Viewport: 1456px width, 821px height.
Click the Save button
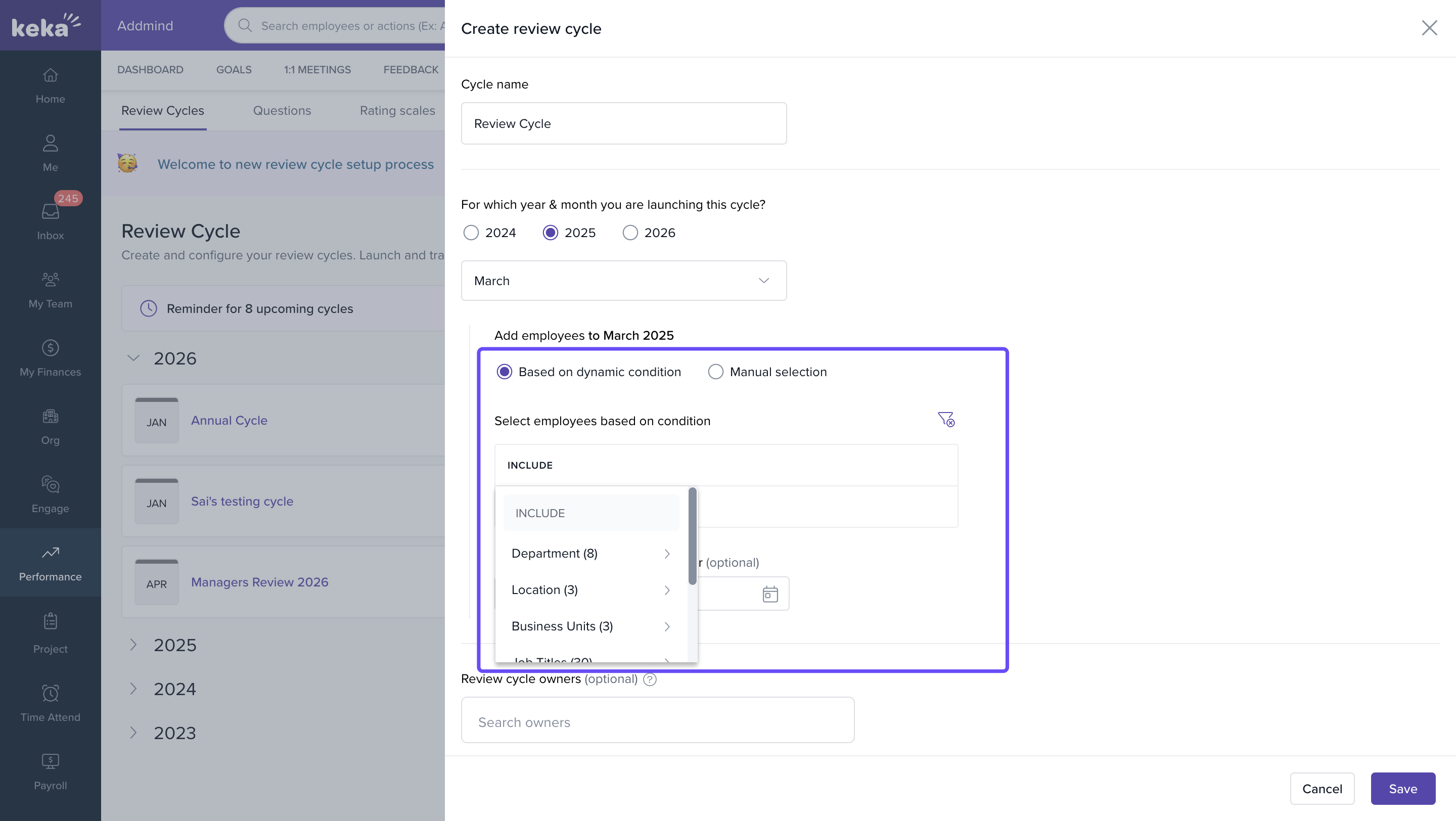click(x=1402, y=789)
